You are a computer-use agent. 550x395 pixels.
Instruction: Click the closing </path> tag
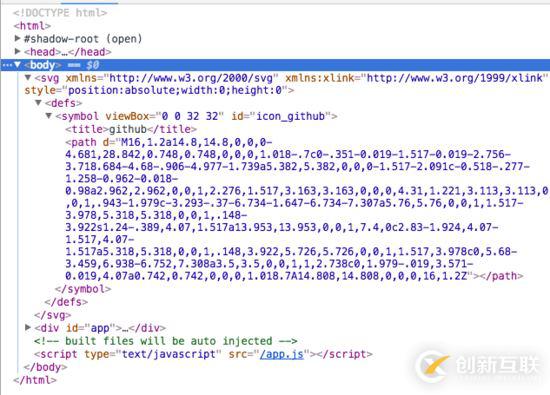pyautogui.click(x=502, y=276)
